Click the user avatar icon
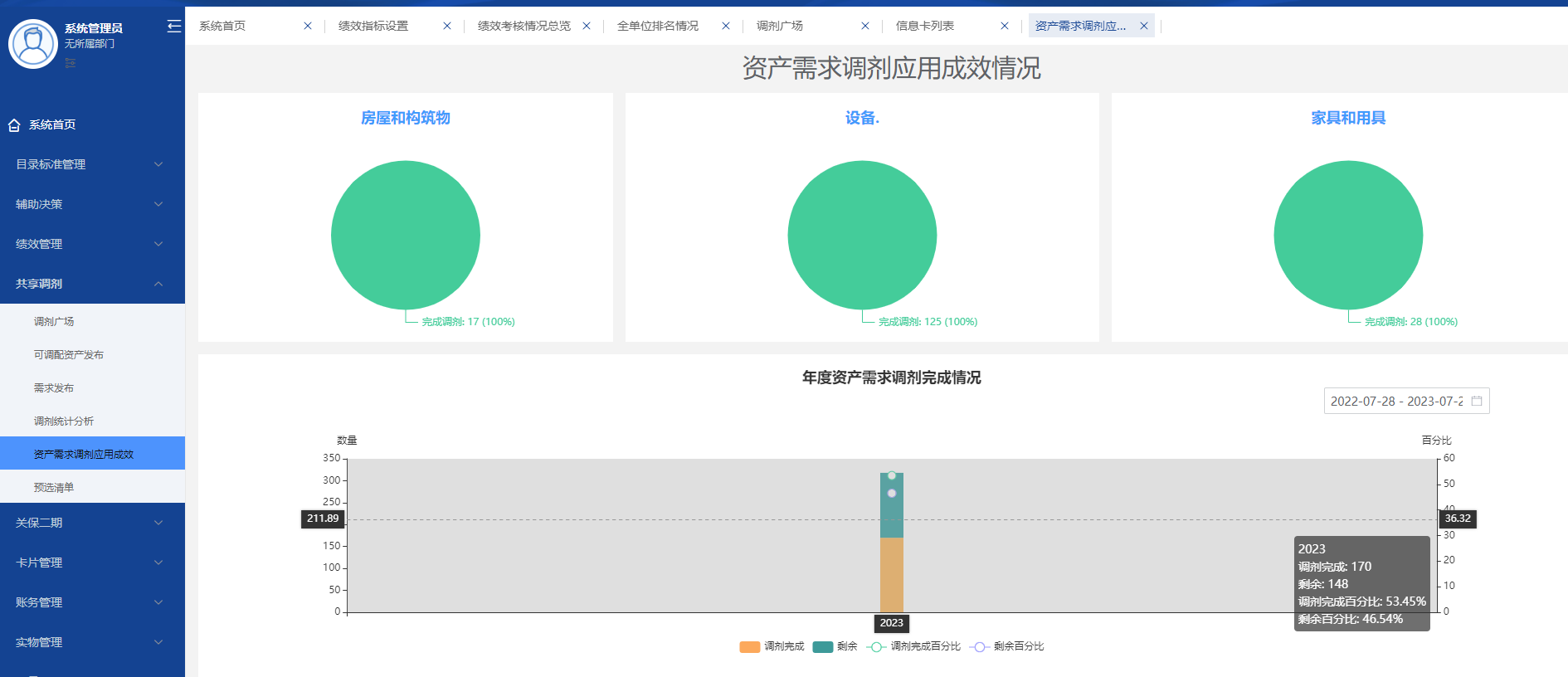 point(32,44)
